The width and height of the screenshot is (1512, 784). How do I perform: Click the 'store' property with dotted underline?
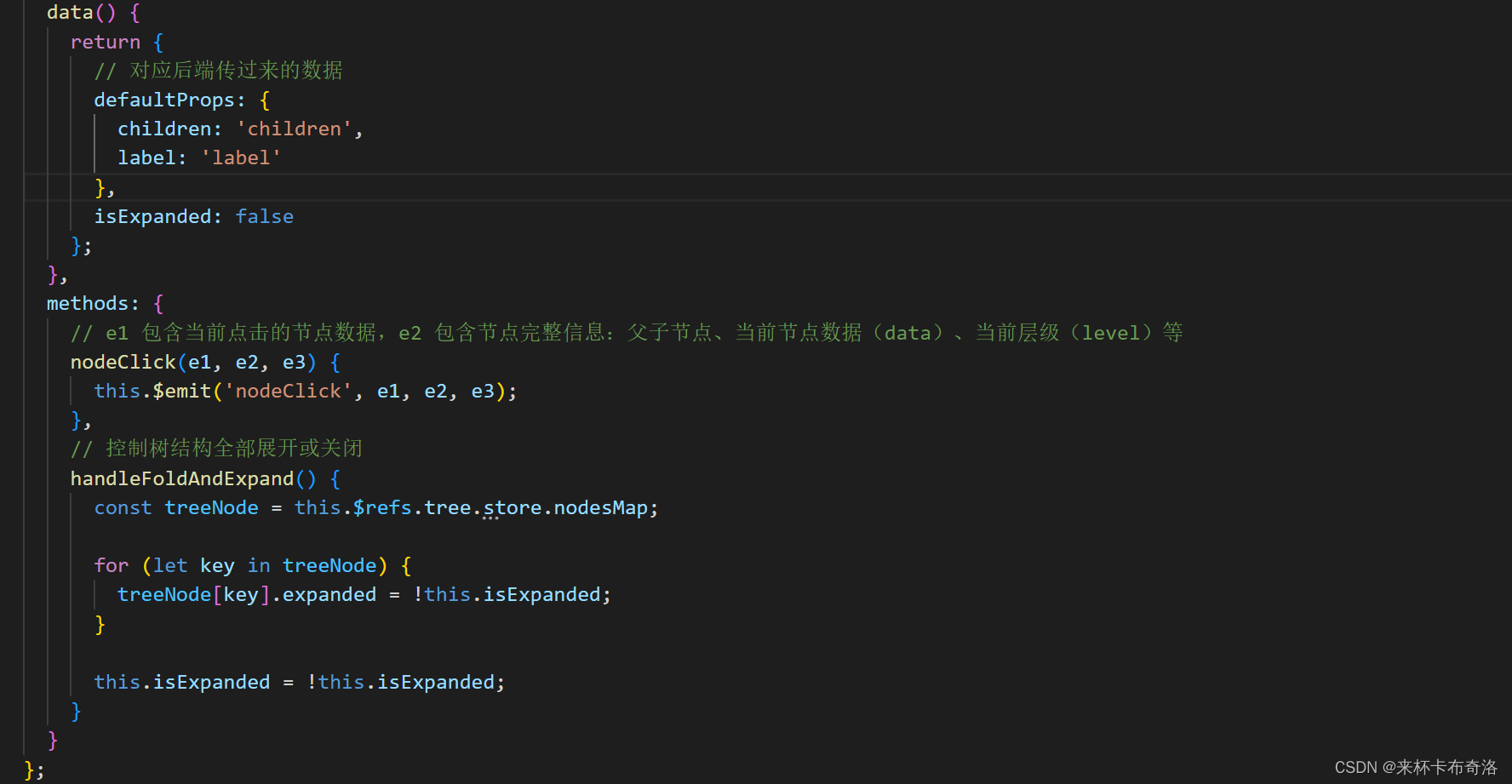coord(513,508)
